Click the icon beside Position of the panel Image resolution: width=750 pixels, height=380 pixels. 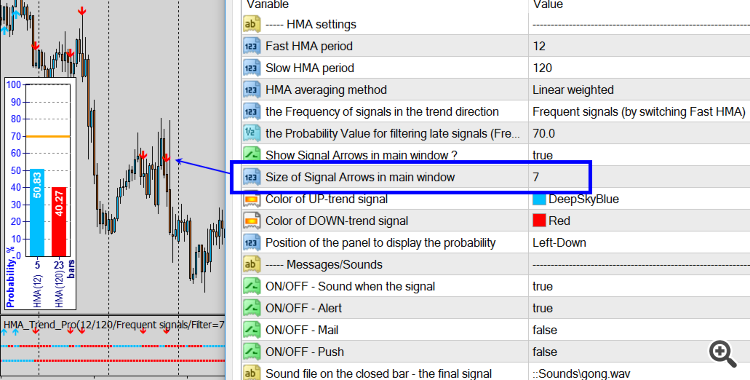click(x=251, y=243)
